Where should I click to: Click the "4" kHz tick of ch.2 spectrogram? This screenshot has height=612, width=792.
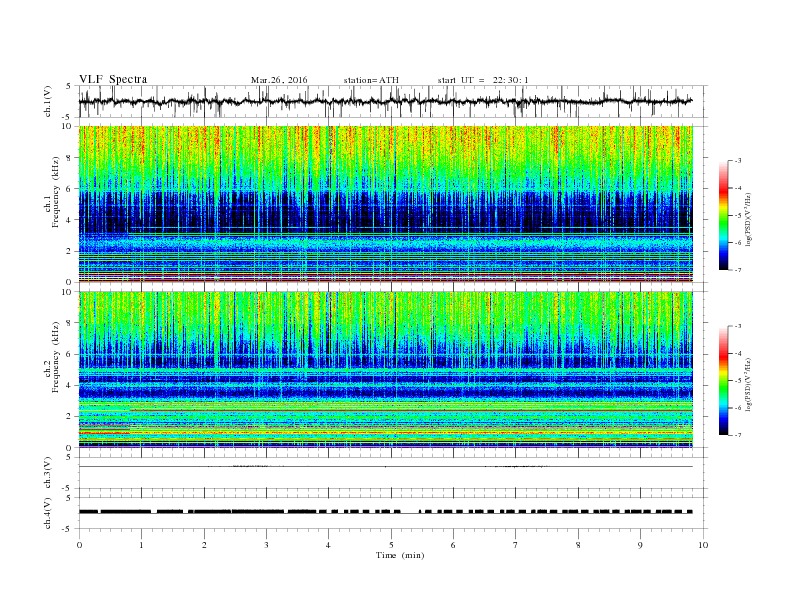[x=70, y=385]
